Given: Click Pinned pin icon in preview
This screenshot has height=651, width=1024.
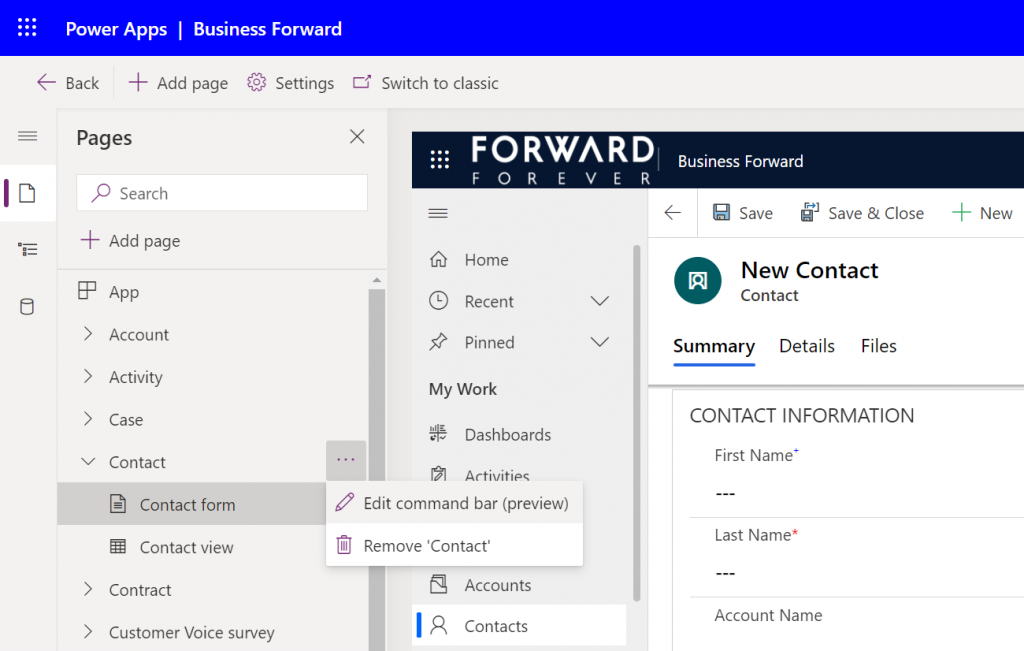Looking at the screenshot, I should pos(438,341).
